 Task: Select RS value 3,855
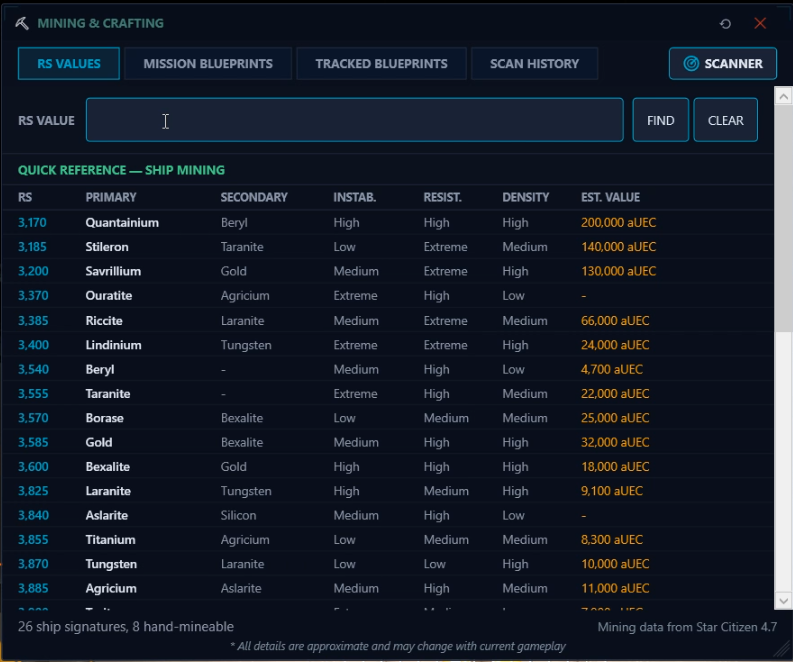(x=33, y=539)
